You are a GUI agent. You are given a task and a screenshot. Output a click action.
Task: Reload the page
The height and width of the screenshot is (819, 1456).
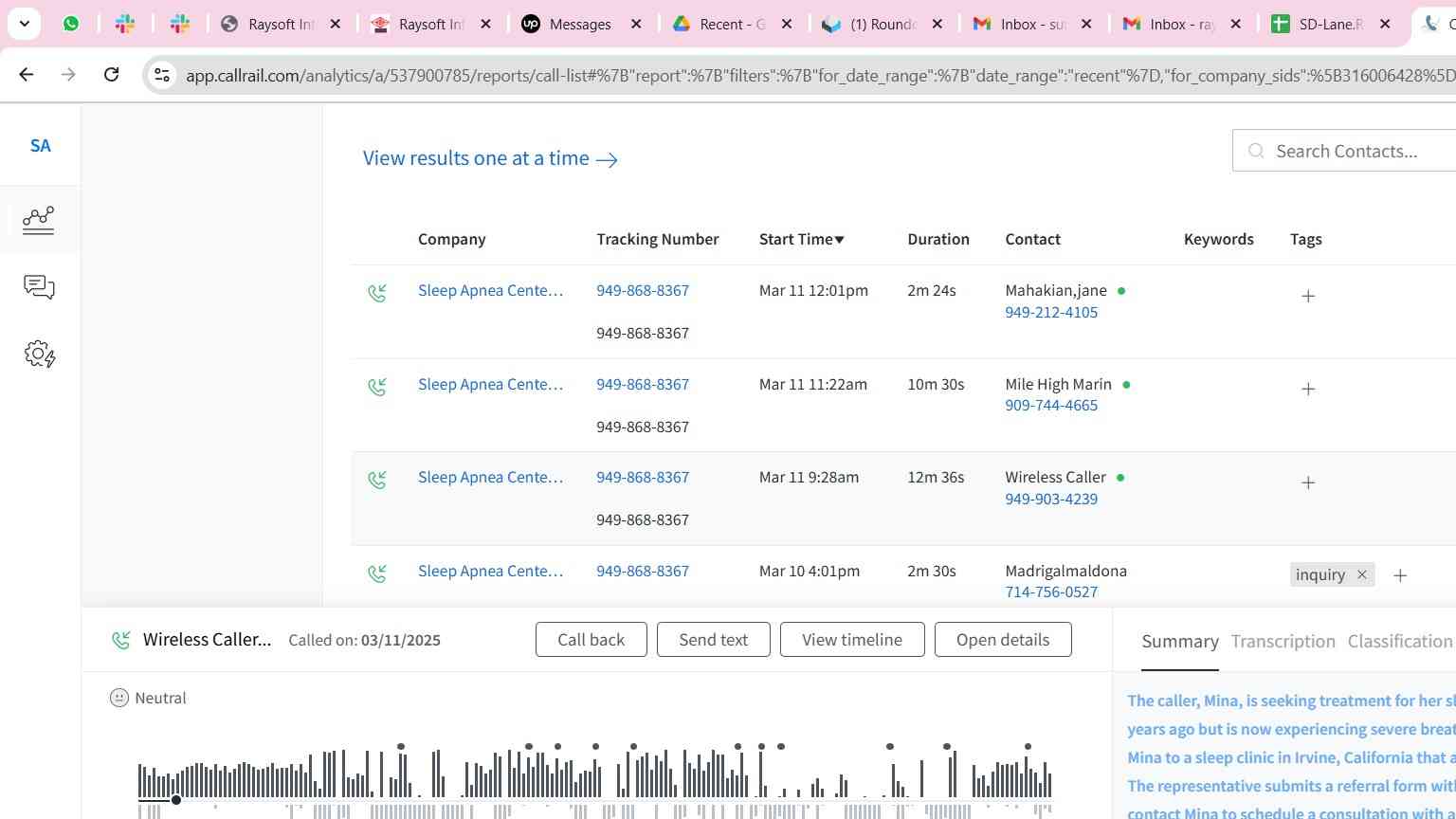pos(111,74)
